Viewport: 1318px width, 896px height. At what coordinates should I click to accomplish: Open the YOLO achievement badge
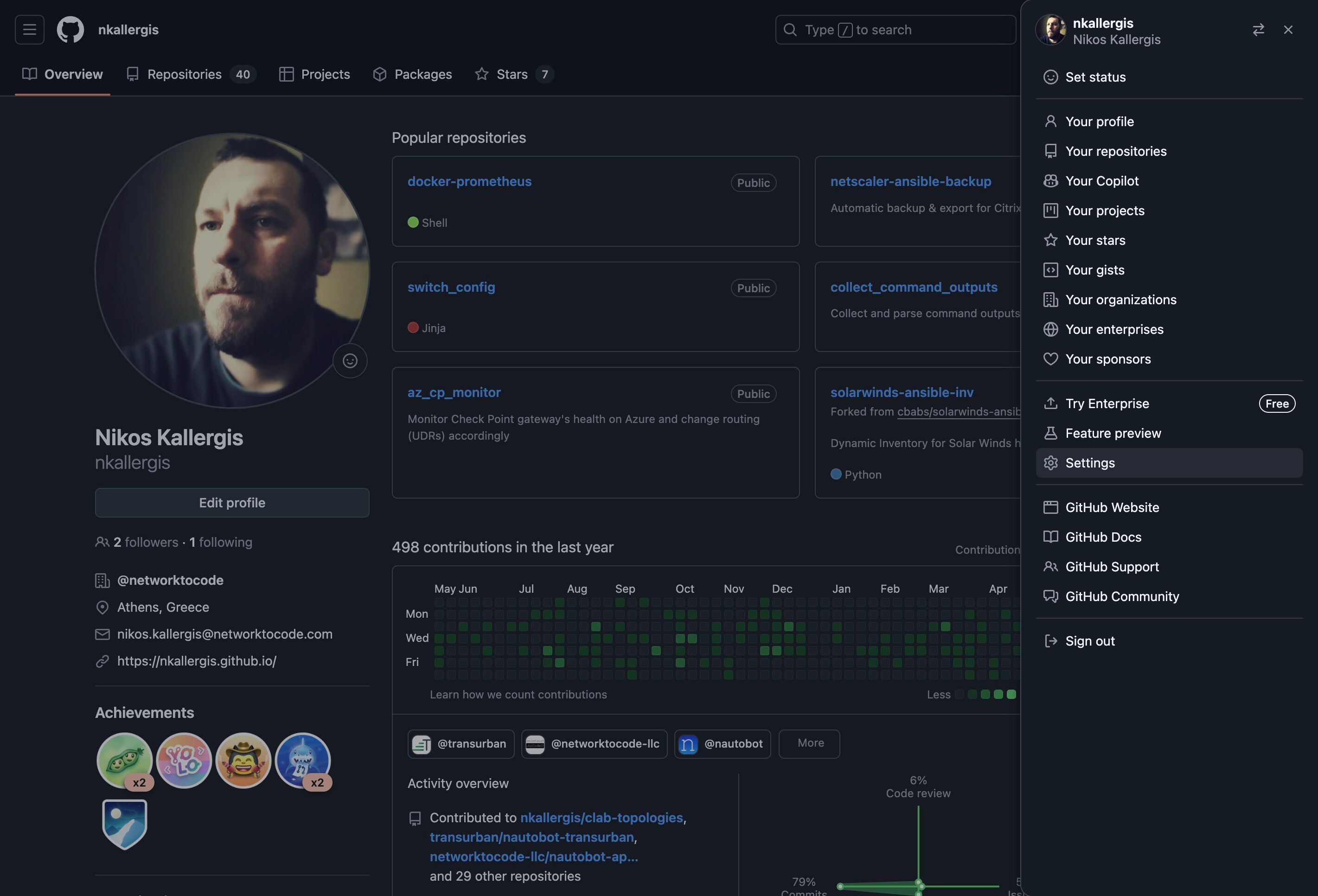point(184,760)
